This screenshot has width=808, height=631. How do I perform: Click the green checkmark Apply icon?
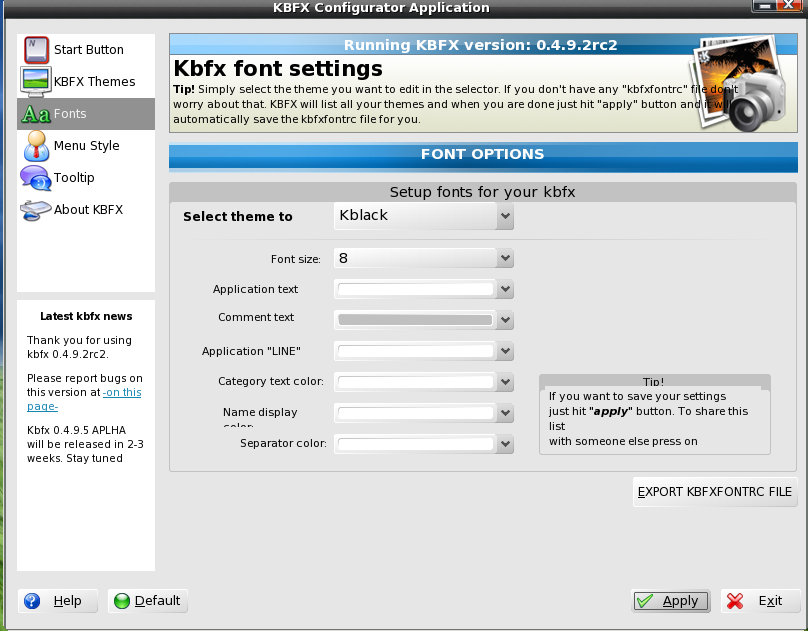click(645, 601)
